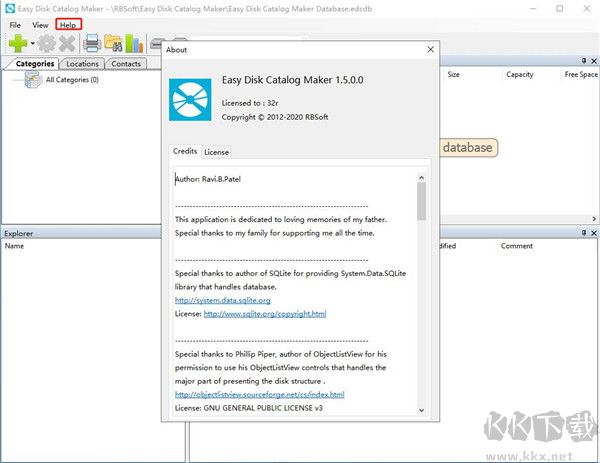The image size is (600, 463).
Task: Close the upper disk list panel
Action: (594, 61)
